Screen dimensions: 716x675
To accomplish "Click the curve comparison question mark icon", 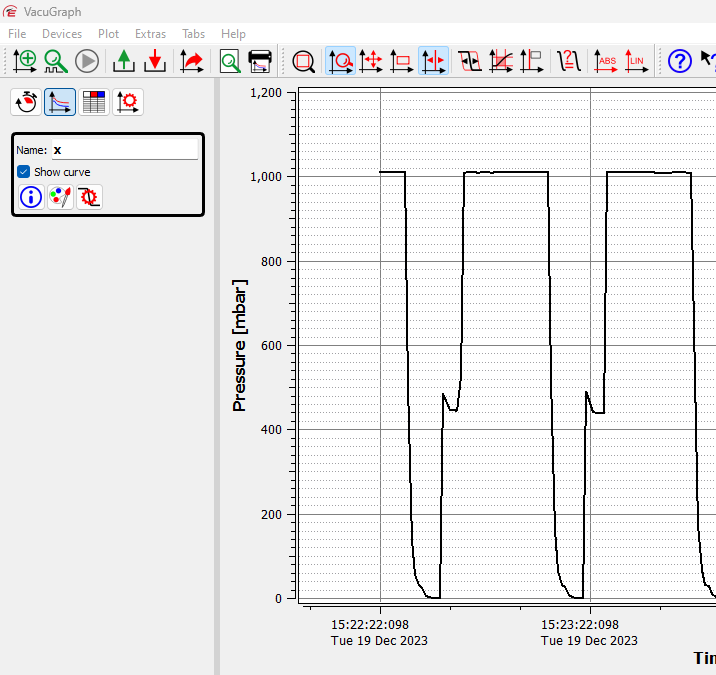I will pyautogui.click(x=569, y=61).
